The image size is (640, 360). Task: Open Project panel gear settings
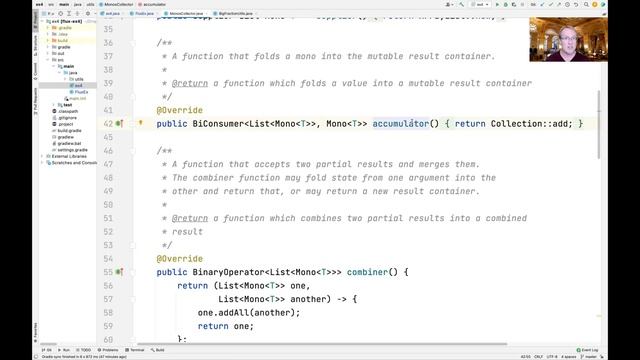[x=87, y=13]
